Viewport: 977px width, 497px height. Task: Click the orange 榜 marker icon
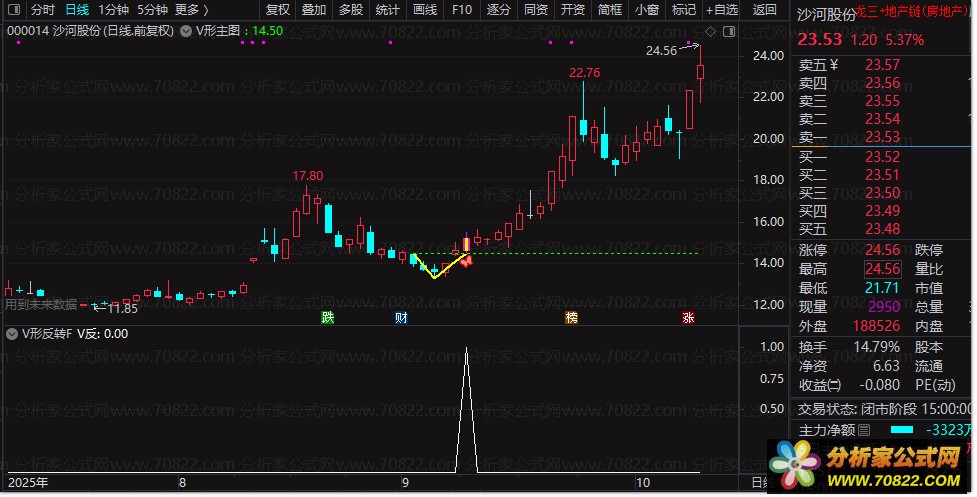click(x=571, y=317)
